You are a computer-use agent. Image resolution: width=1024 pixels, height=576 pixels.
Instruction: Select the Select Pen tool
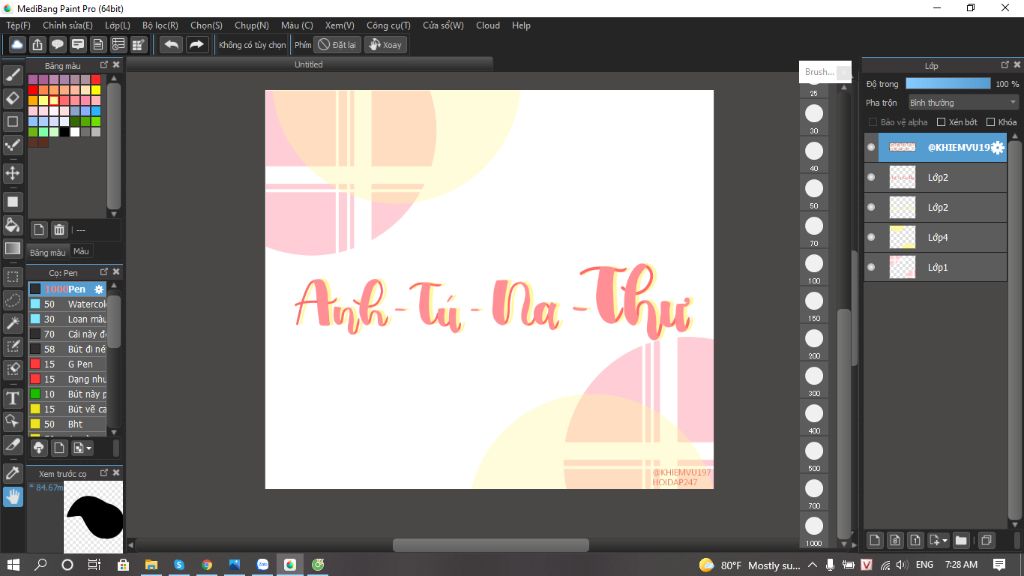click(x=12, y=346)
